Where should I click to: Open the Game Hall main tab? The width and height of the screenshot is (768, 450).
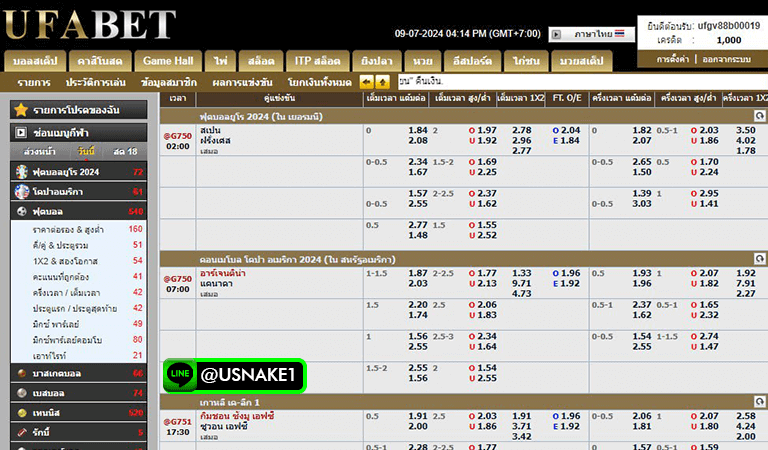tap(168, 61)
